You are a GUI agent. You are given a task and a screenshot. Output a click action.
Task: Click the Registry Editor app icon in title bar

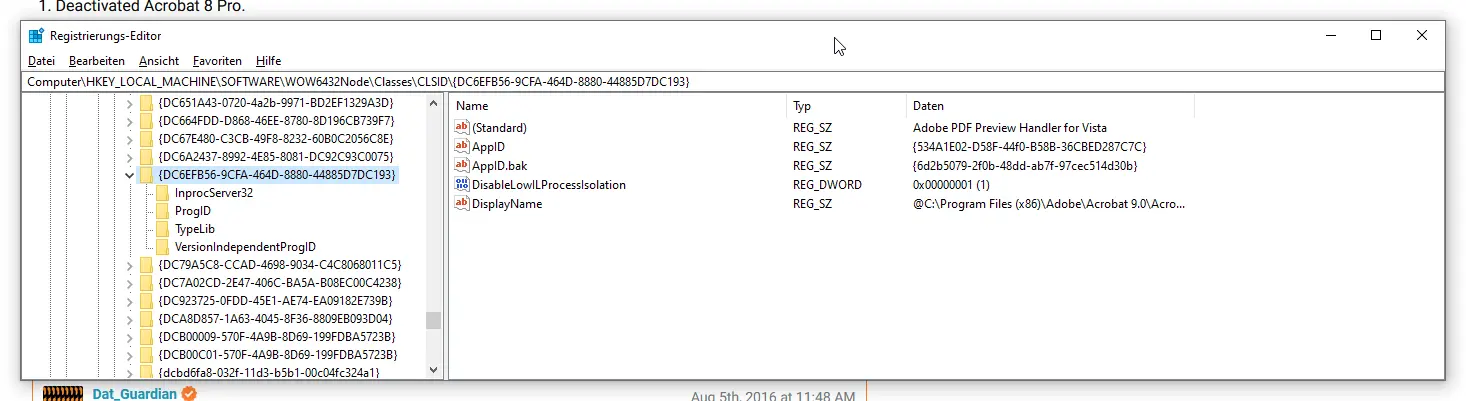pos(36,36)
